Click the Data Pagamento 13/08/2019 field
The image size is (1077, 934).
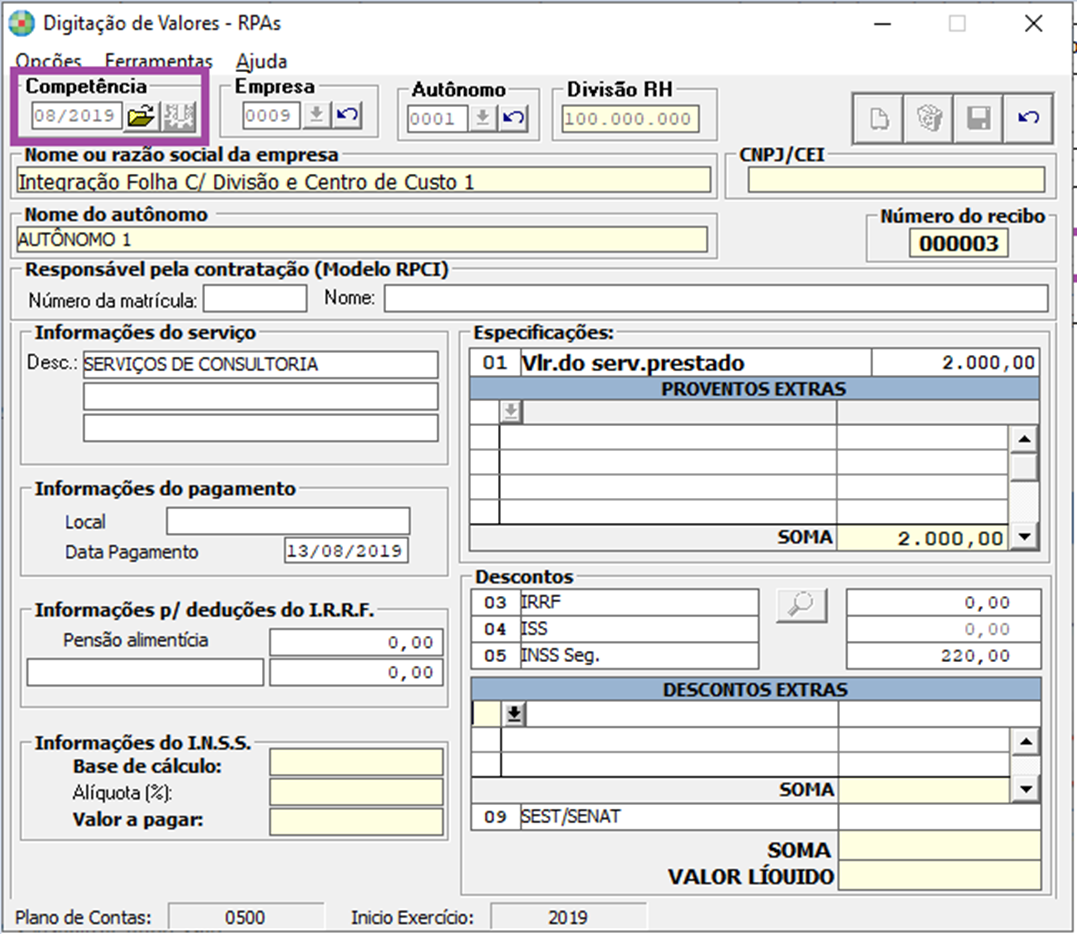coord(345,550)
